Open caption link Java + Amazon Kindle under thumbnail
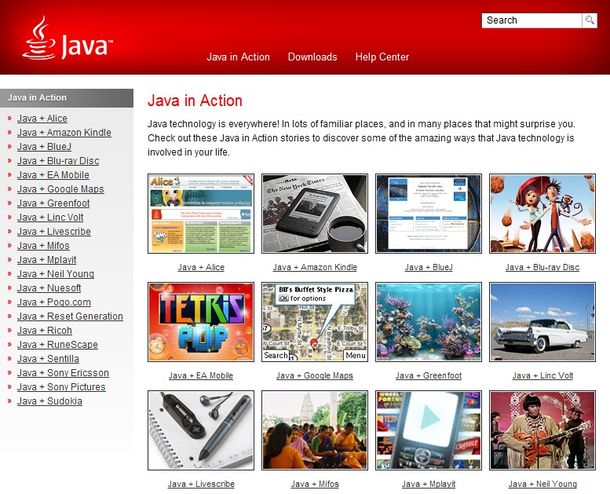 point(315,267)
